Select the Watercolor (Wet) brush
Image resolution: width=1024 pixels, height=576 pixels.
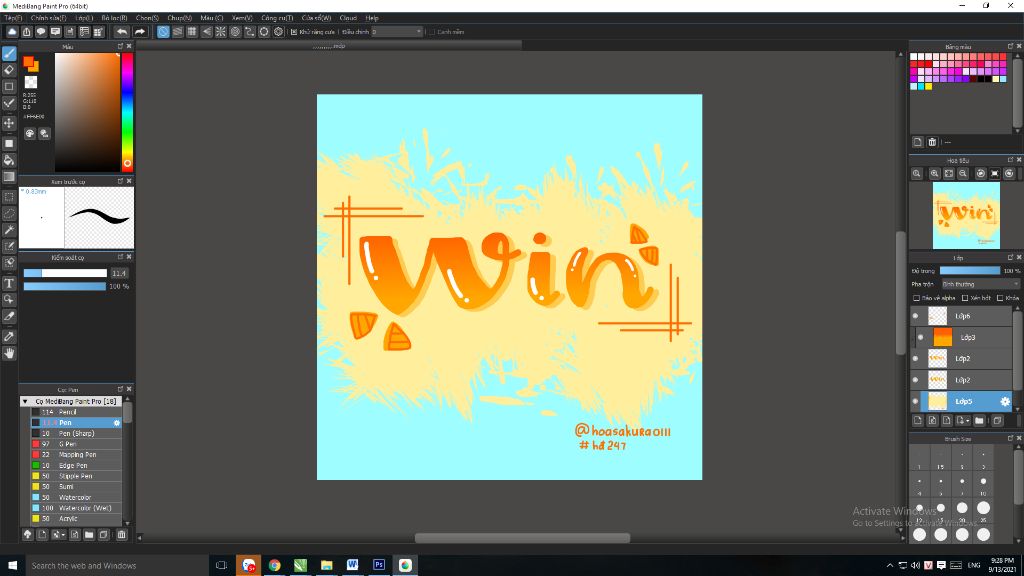point(76,508)
